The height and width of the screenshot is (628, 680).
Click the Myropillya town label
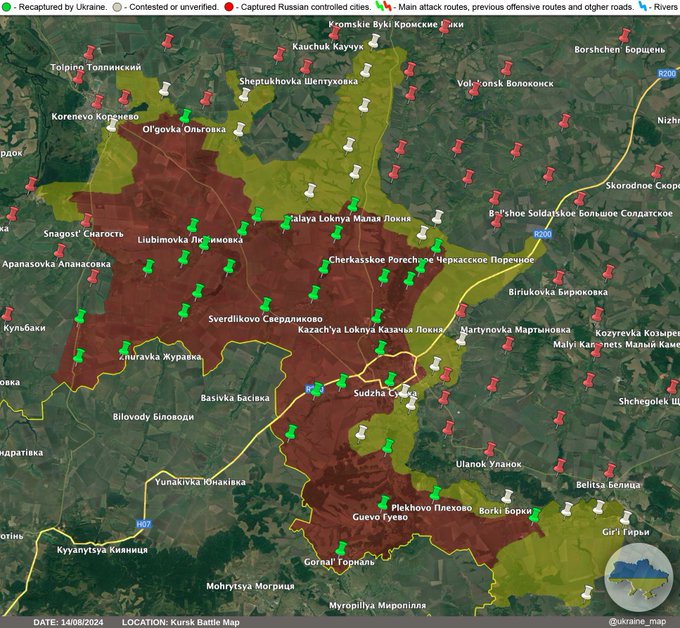tap(377, 605)
